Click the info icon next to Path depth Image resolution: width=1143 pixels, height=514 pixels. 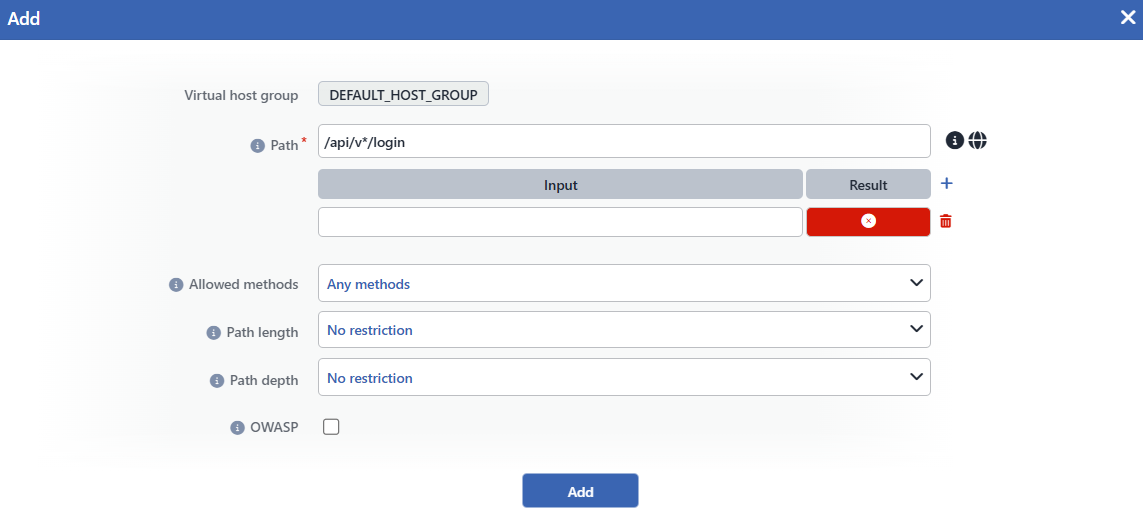point(216,381)
